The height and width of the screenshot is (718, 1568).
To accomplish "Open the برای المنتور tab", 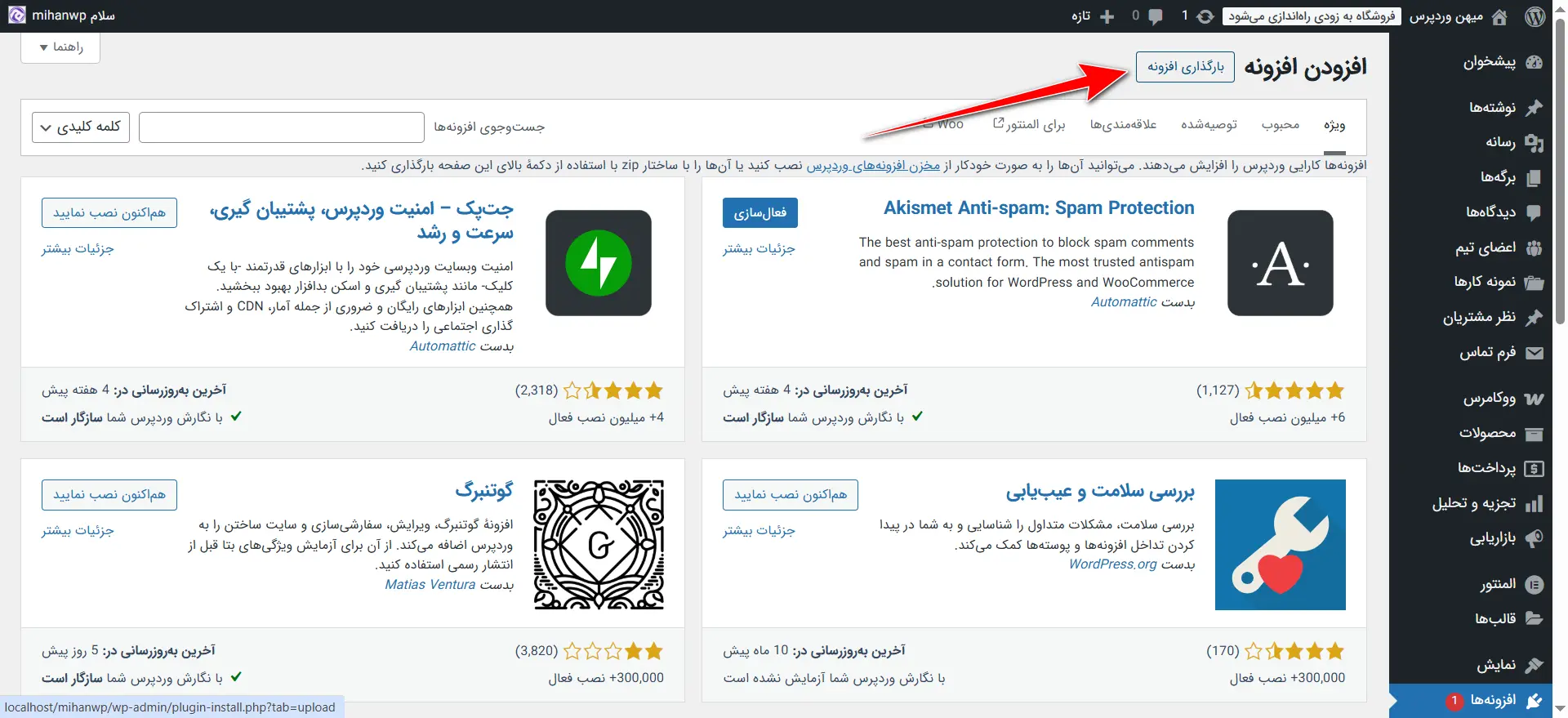I will click(x=1029, y=125).
